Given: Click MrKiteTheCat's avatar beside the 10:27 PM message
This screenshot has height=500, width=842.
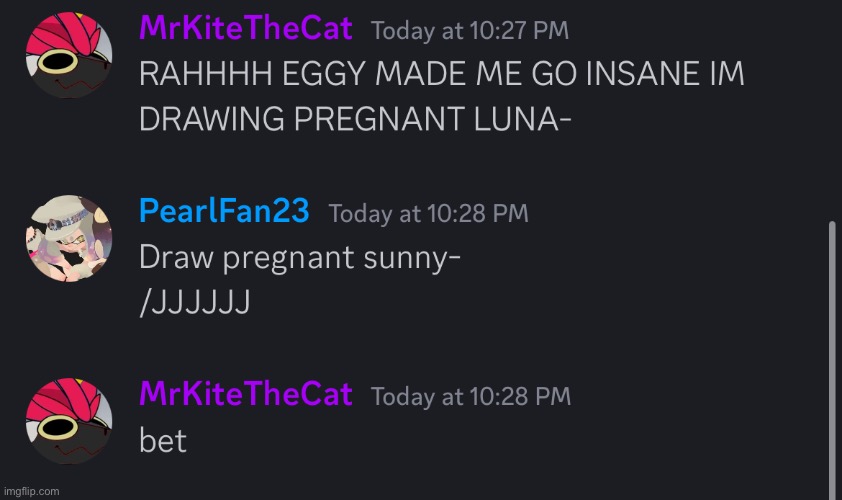Looking at the screenshot, I should click(69, 55).
